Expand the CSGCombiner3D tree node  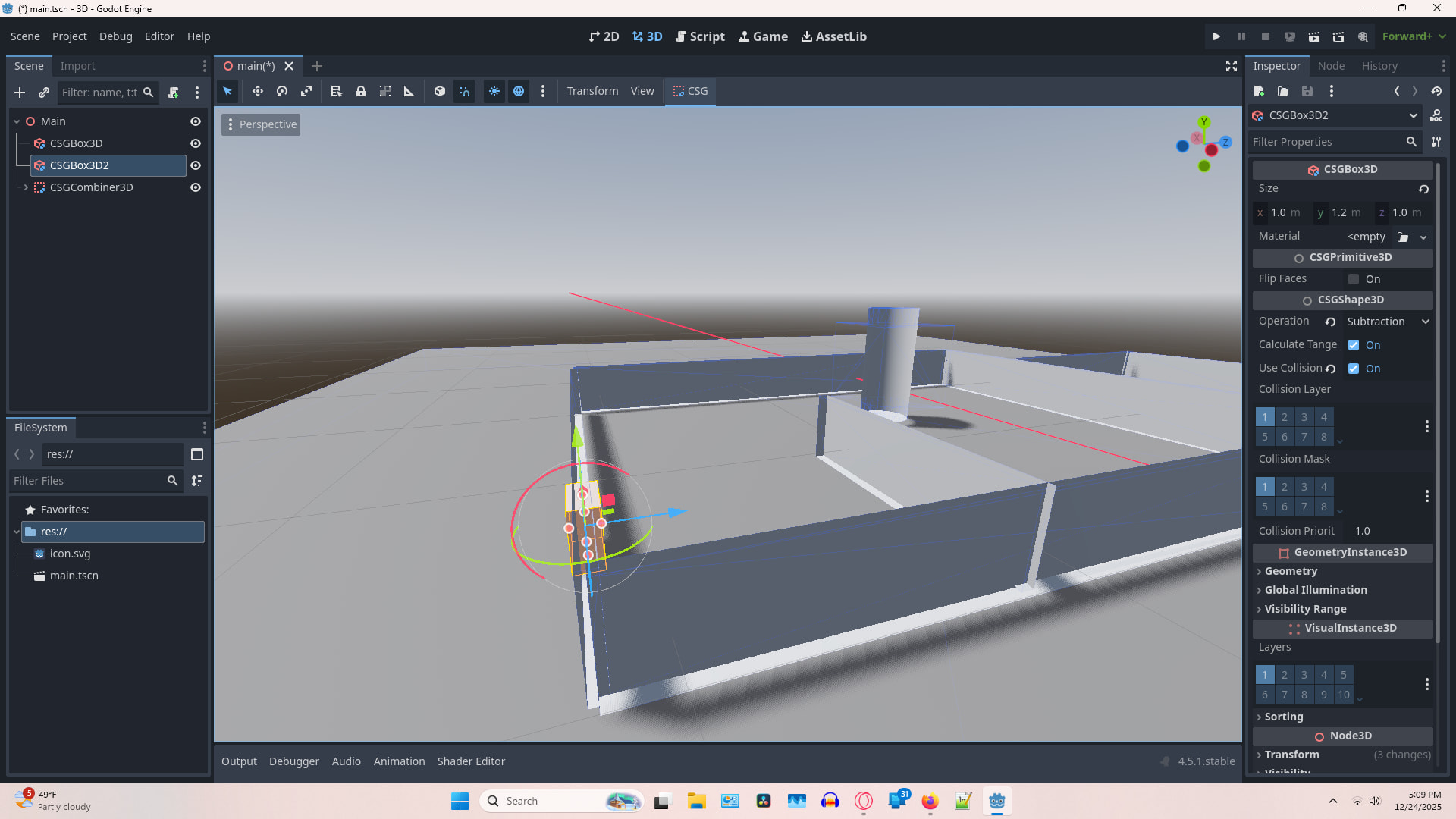pyautogui.click(x=26, y=187)
